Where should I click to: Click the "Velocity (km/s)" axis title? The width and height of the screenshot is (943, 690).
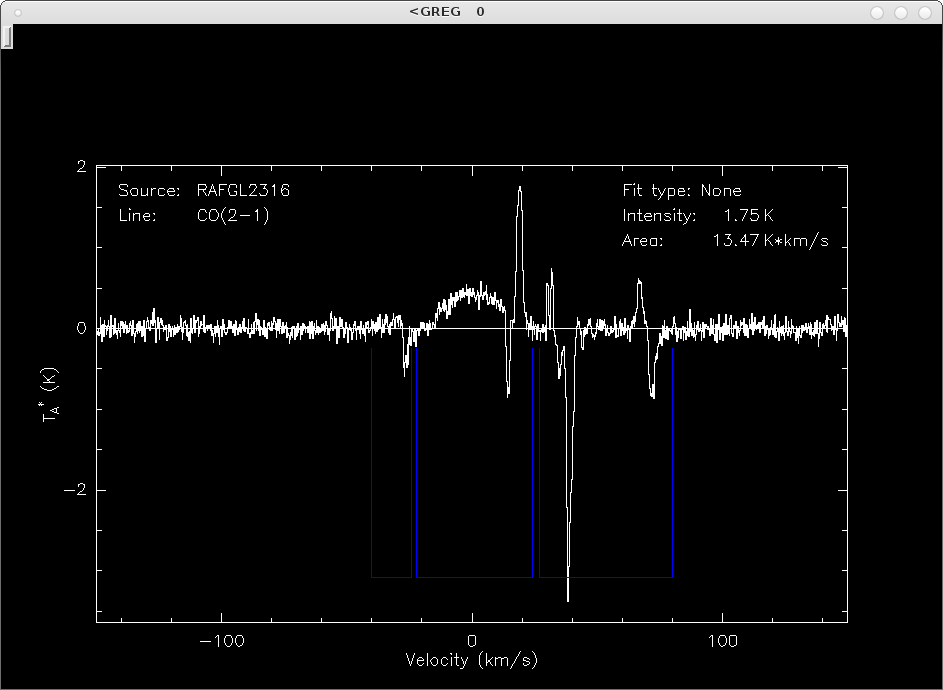(x=472, y=661)
